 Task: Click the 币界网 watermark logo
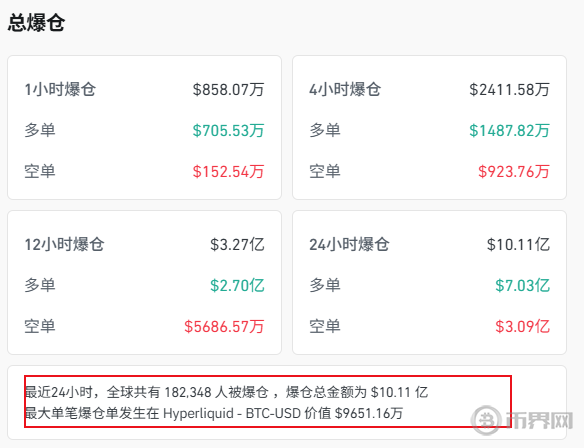(522, 420)
